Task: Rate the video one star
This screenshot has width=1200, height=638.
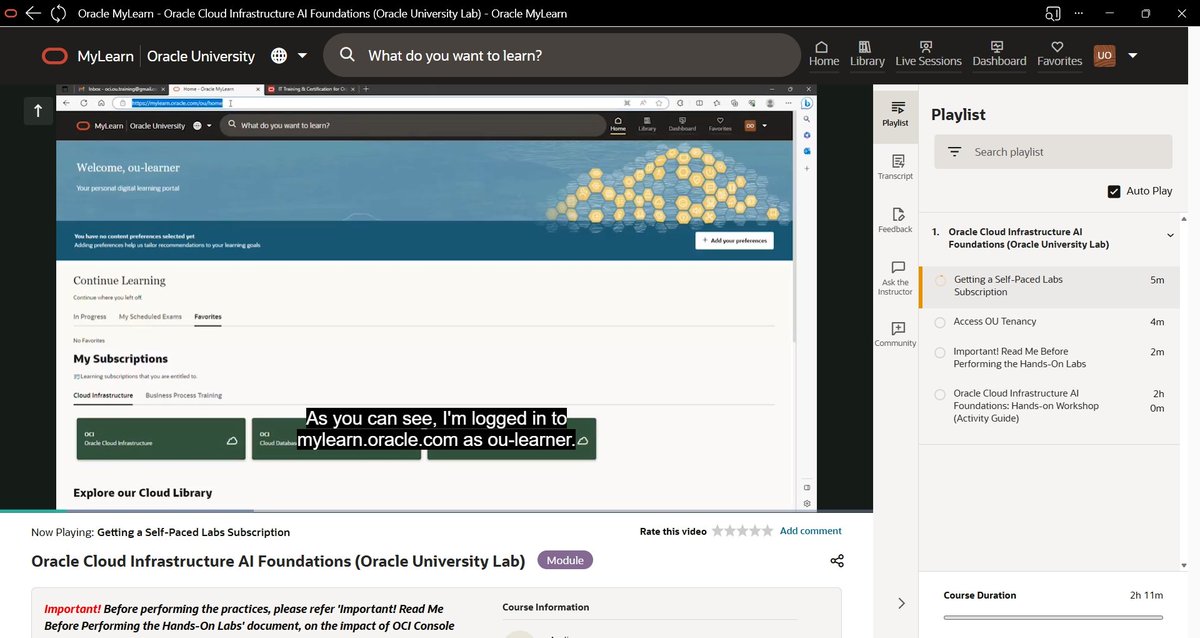Action: (x=718, y=531)
